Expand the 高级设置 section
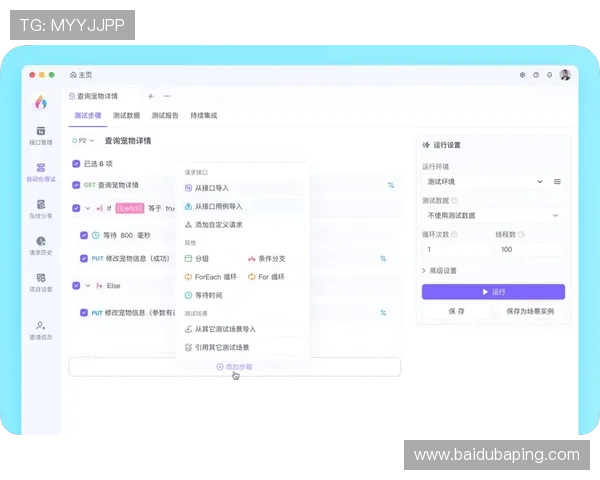The width and height of the screenshot is (600, 480). (x=439, y=271)
